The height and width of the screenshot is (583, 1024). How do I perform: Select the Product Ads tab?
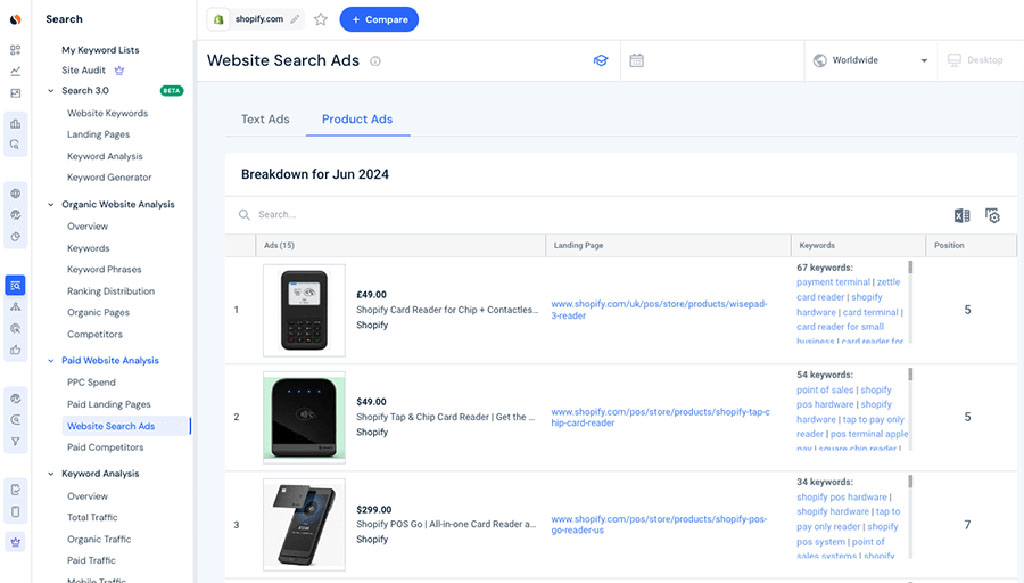coord(357,119)
